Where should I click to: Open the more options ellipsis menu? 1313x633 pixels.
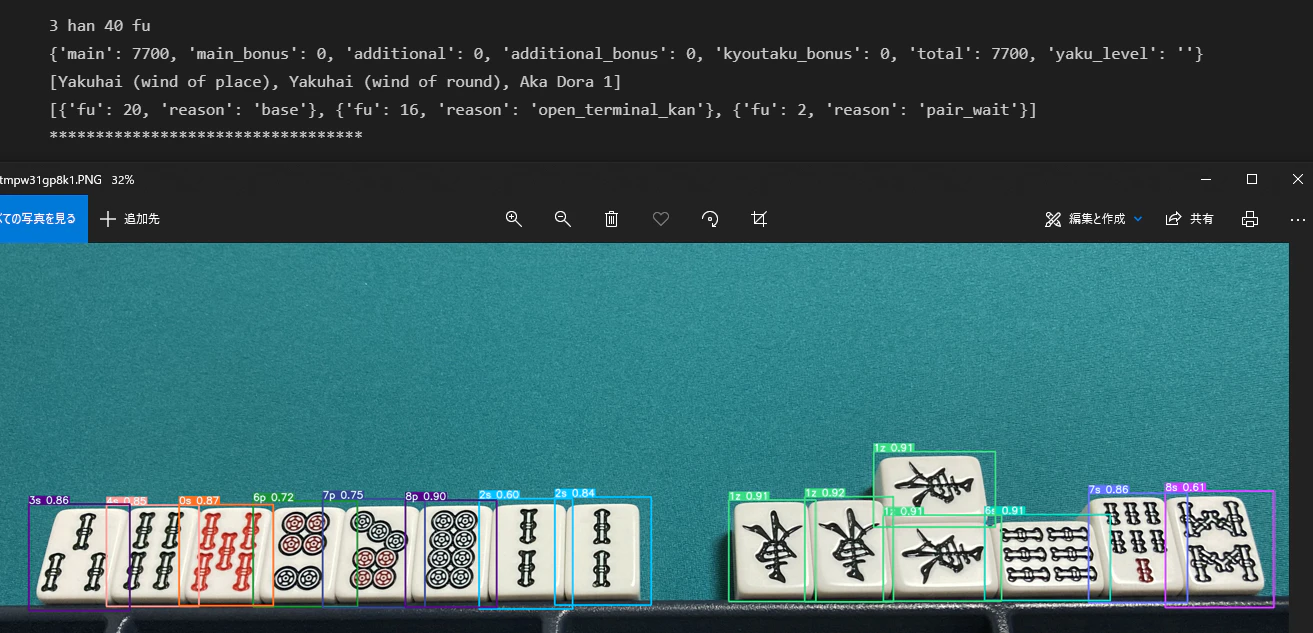[x=1298, y=219]
